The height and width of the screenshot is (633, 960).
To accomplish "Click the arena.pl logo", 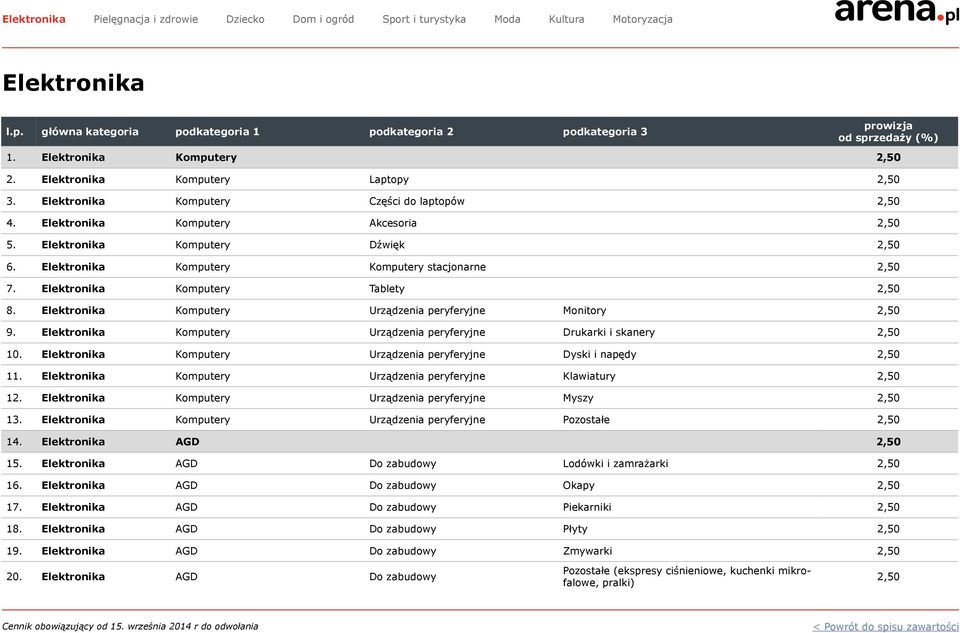I will (896, 11).
